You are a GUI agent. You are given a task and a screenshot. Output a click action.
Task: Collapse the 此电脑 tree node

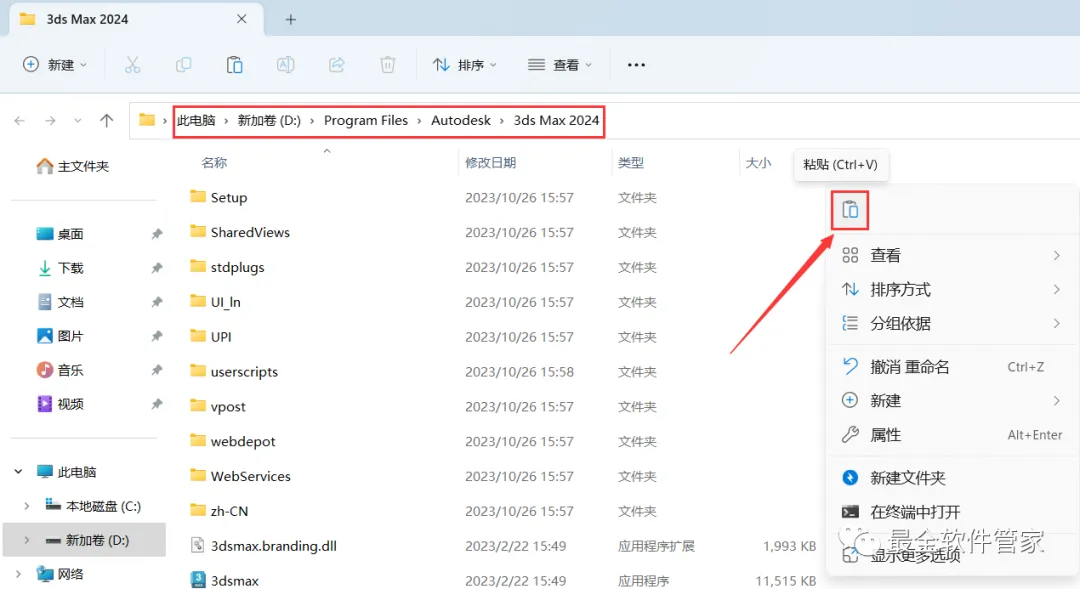click(19, 472)
